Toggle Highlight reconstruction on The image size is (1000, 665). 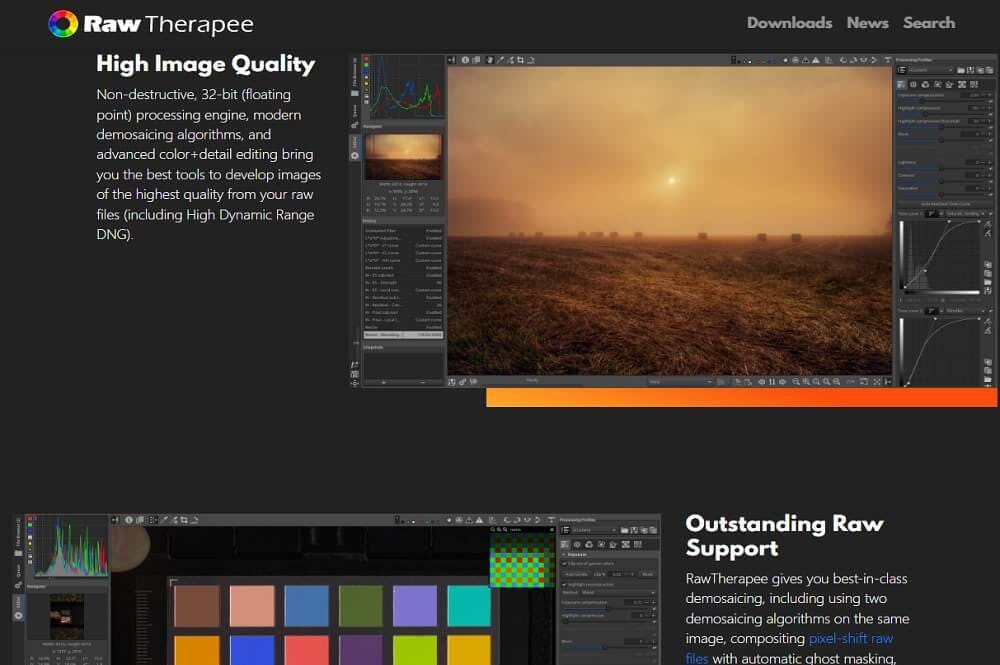pos(565,584)
